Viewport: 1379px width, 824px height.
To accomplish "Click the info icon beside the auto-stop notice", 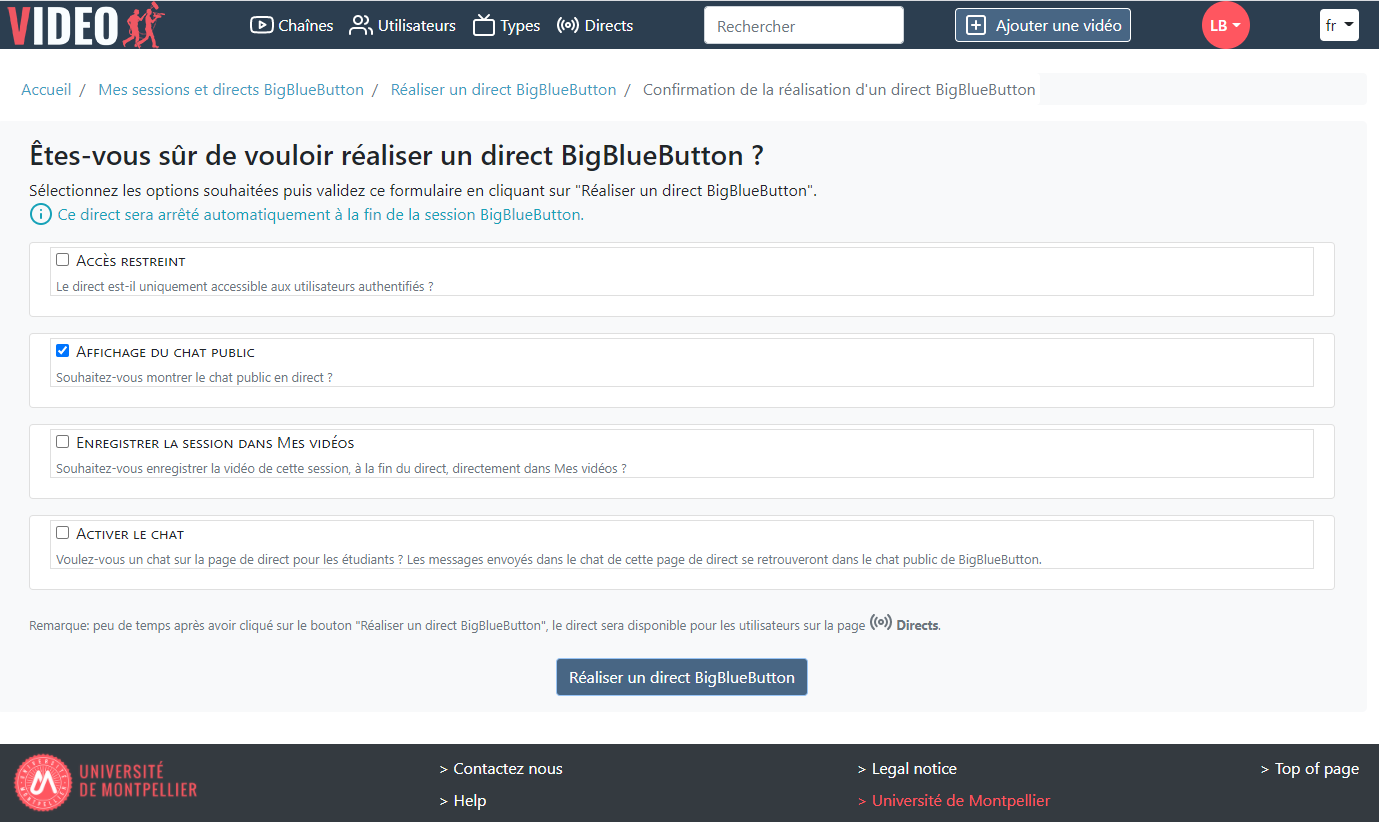I will click(x=40, y=215).
